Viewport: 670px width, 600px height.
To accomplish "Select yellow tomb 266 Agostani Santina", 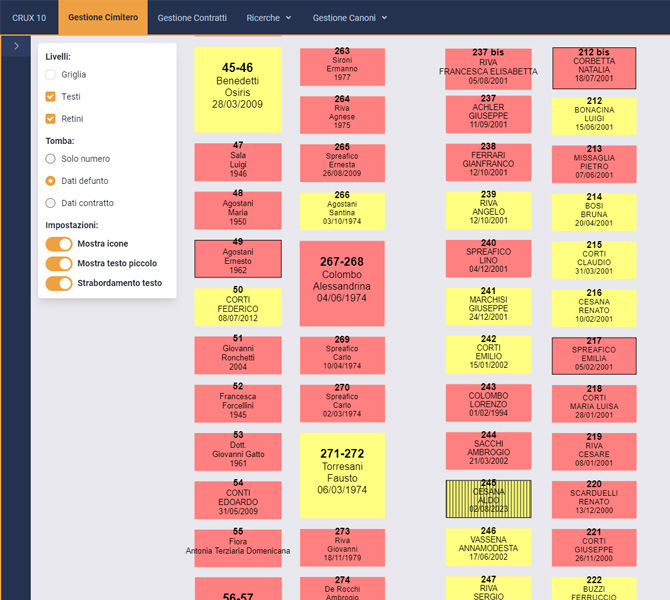I will tap(342, 211).
